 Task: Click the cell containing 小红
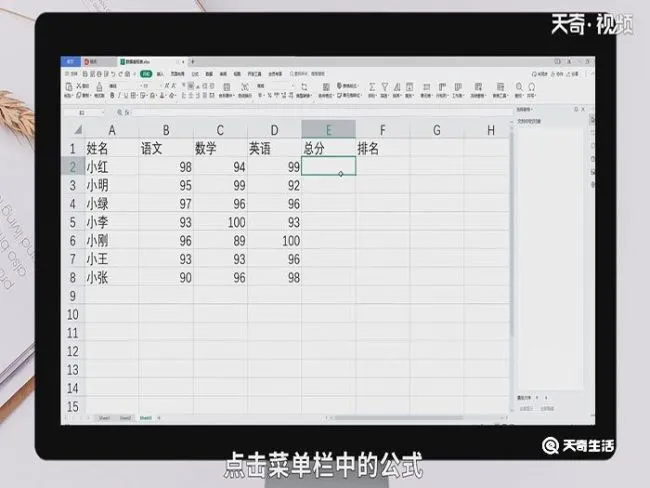pos(111,167)
